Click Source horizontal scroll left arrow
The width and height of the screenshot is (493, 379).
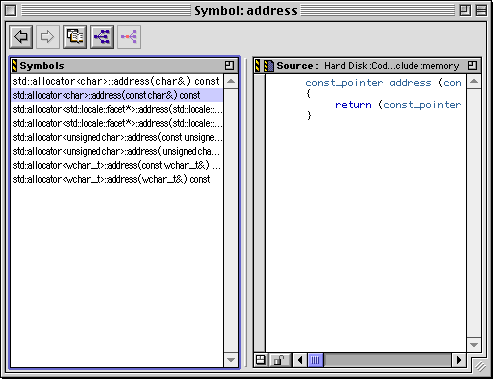[x=300, y=360]
